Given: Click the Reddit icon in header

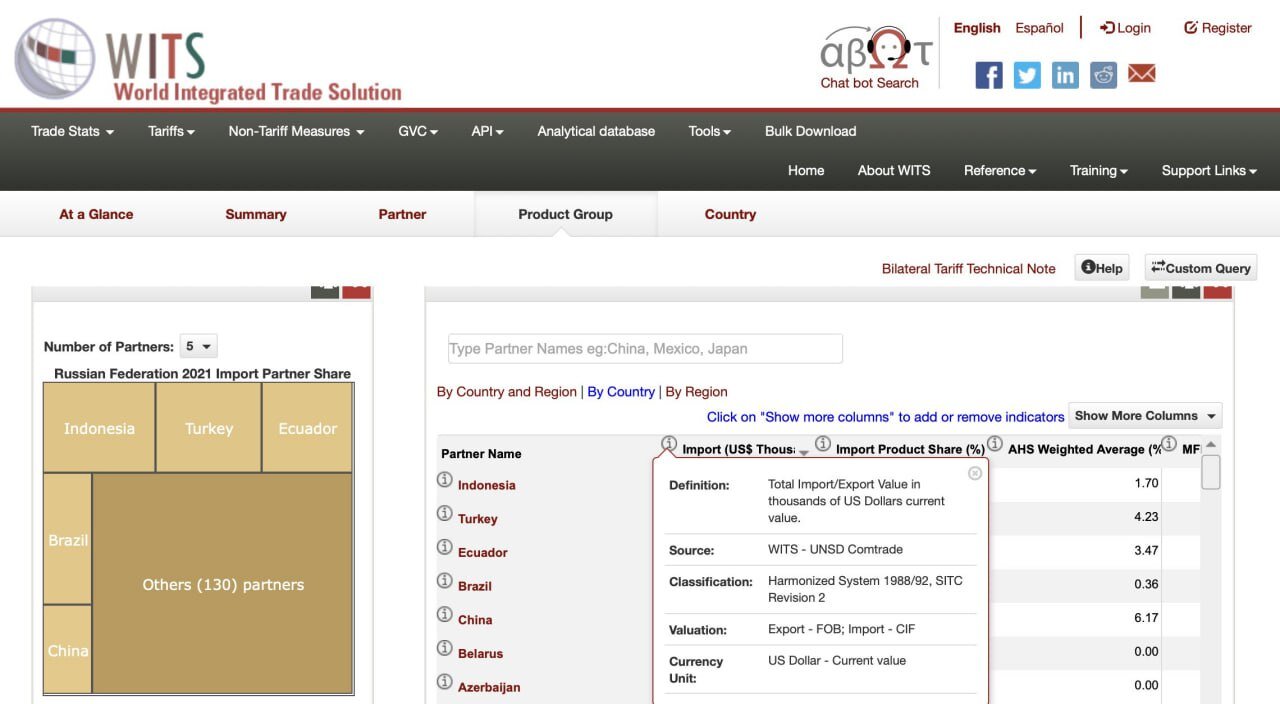Looking at the screenshot, I should click(x=1103, y=75).
